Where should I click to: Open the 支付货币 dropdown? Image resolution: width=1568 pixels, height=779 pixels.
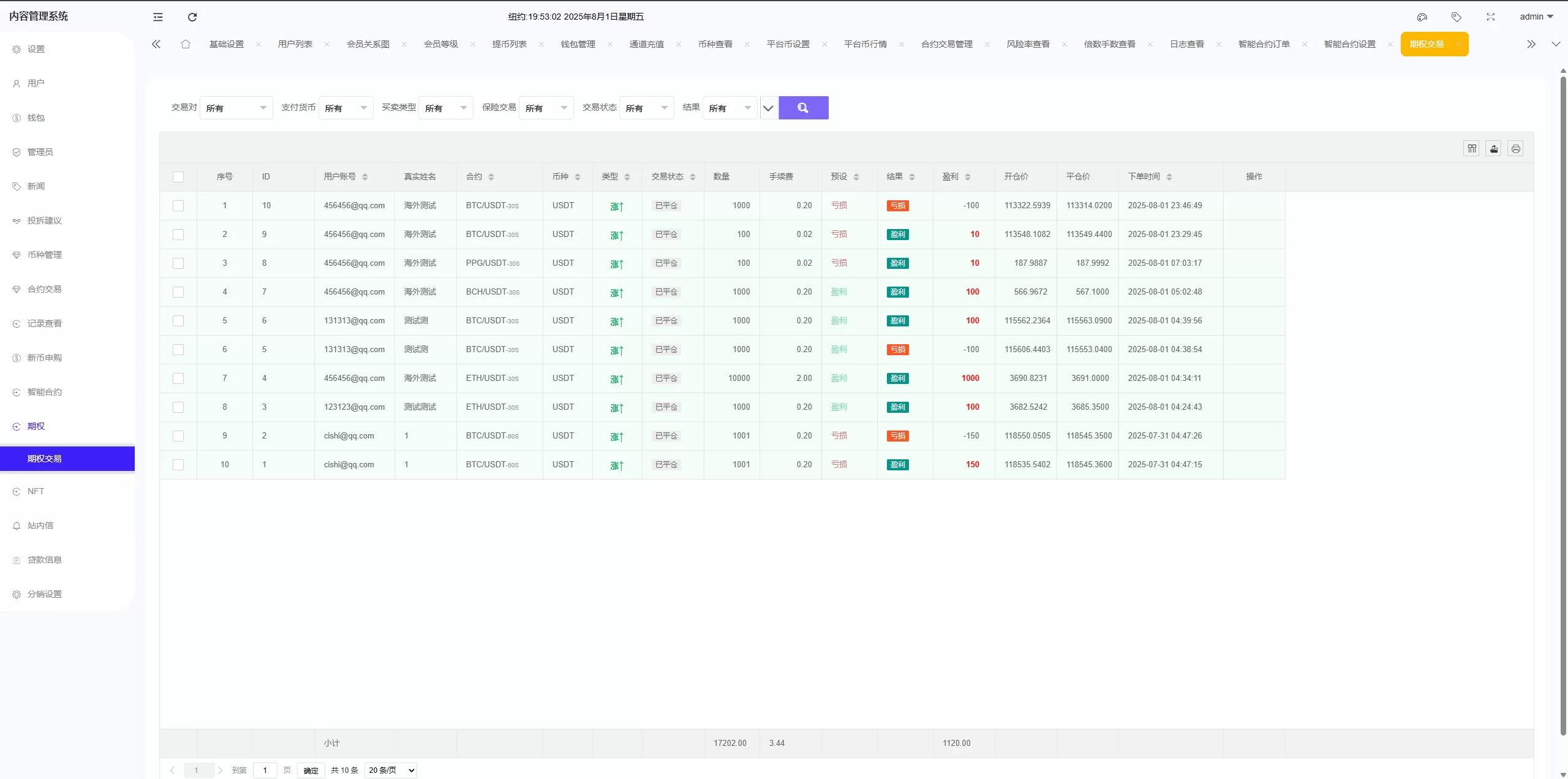pos(346,108)
